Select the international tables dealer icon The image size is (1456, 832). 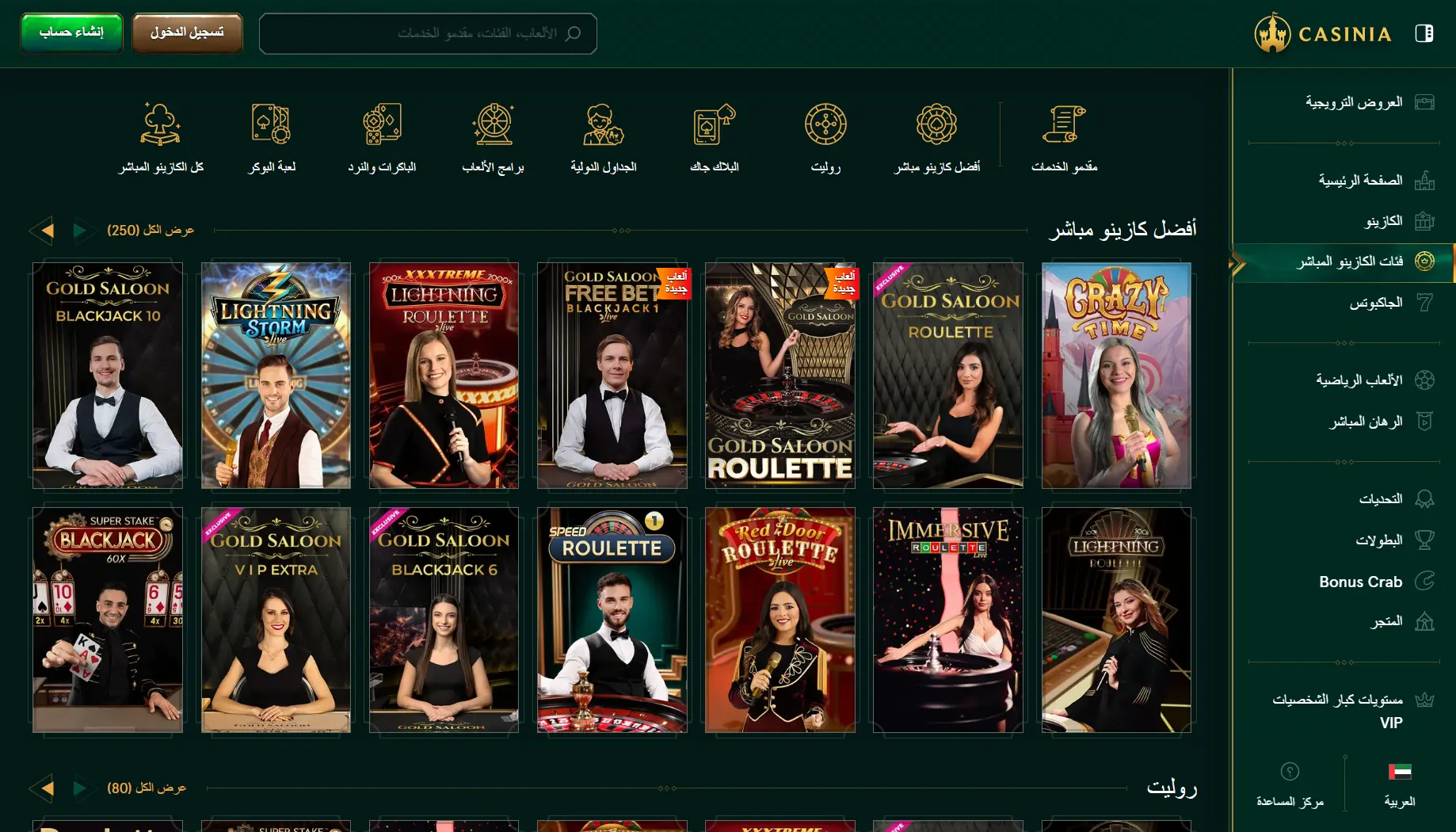click(x=603, y=124)
